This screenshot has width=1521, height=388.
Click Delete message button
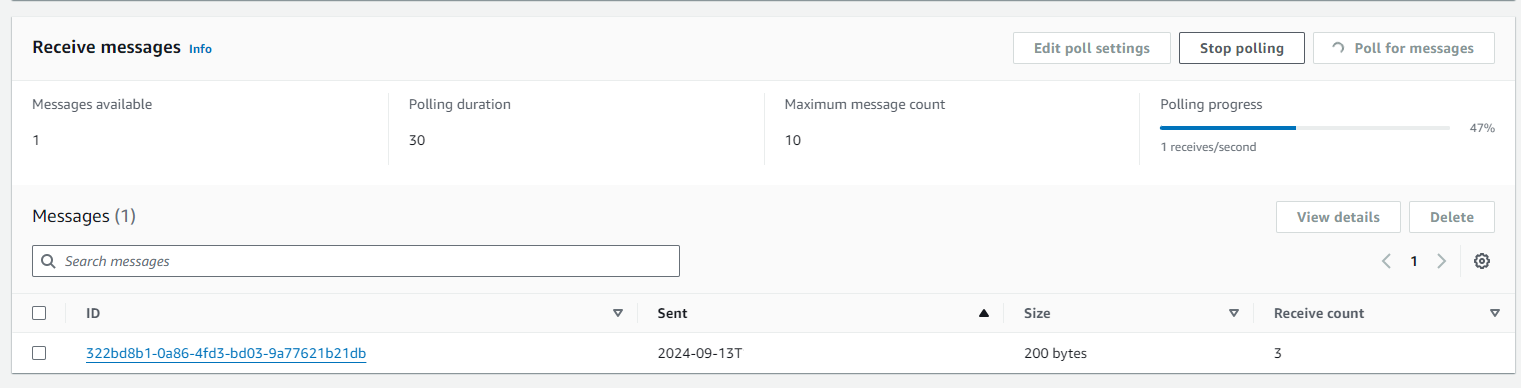pyautogui.click(x=1452, y=217)
